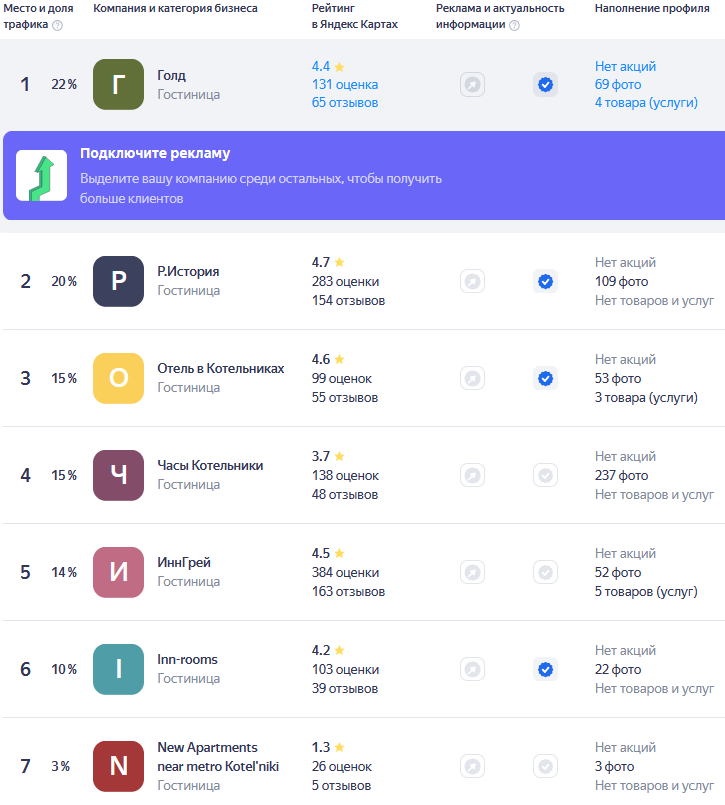Open the '131 оценка' link for Голд

point(345,85)
